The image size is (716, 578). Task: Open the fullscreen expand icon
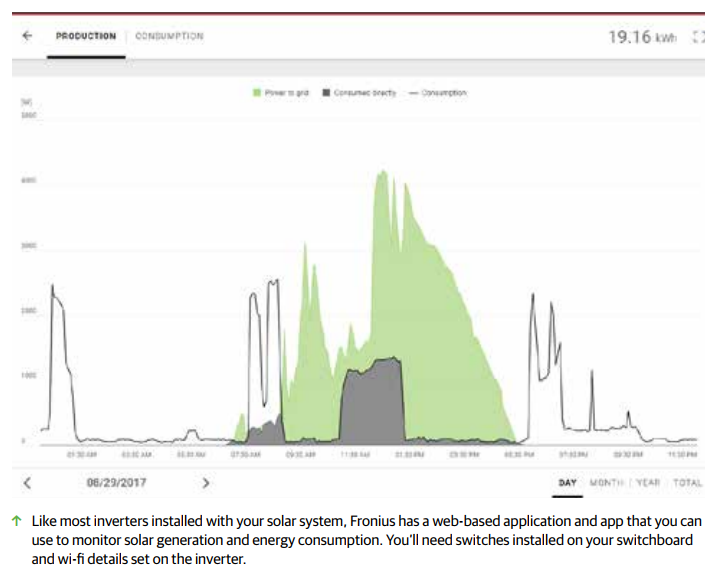click(x=699, y=37)
